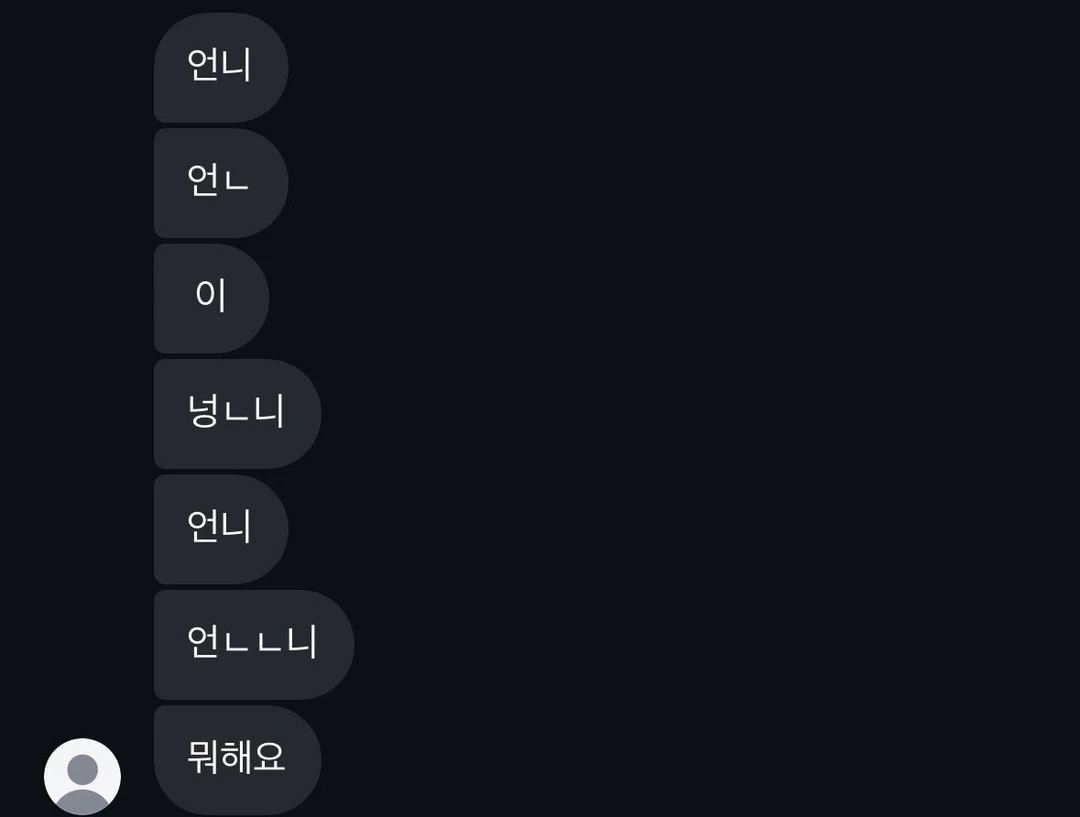Viewport: 1080px width, 817px height.
Task: Click the gray person silhouette avatar
Action: 82,776
